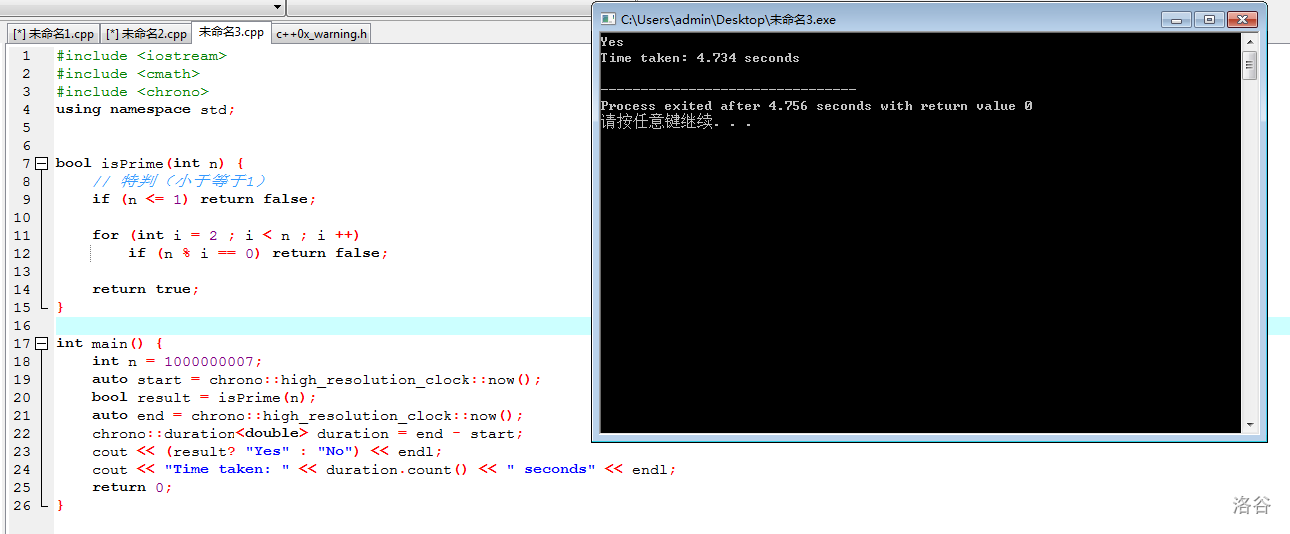1290x534 pixels.
Task: Collapse the isPrime function fold marker
Action: pos(41,163)
